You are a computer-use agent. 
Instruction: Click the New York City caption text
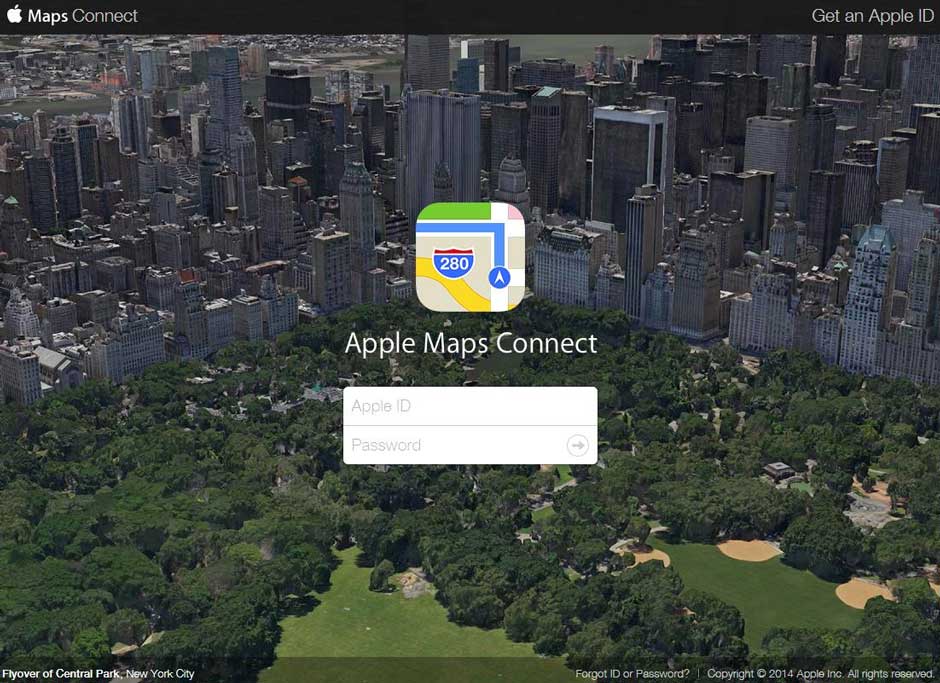[160, 674]
